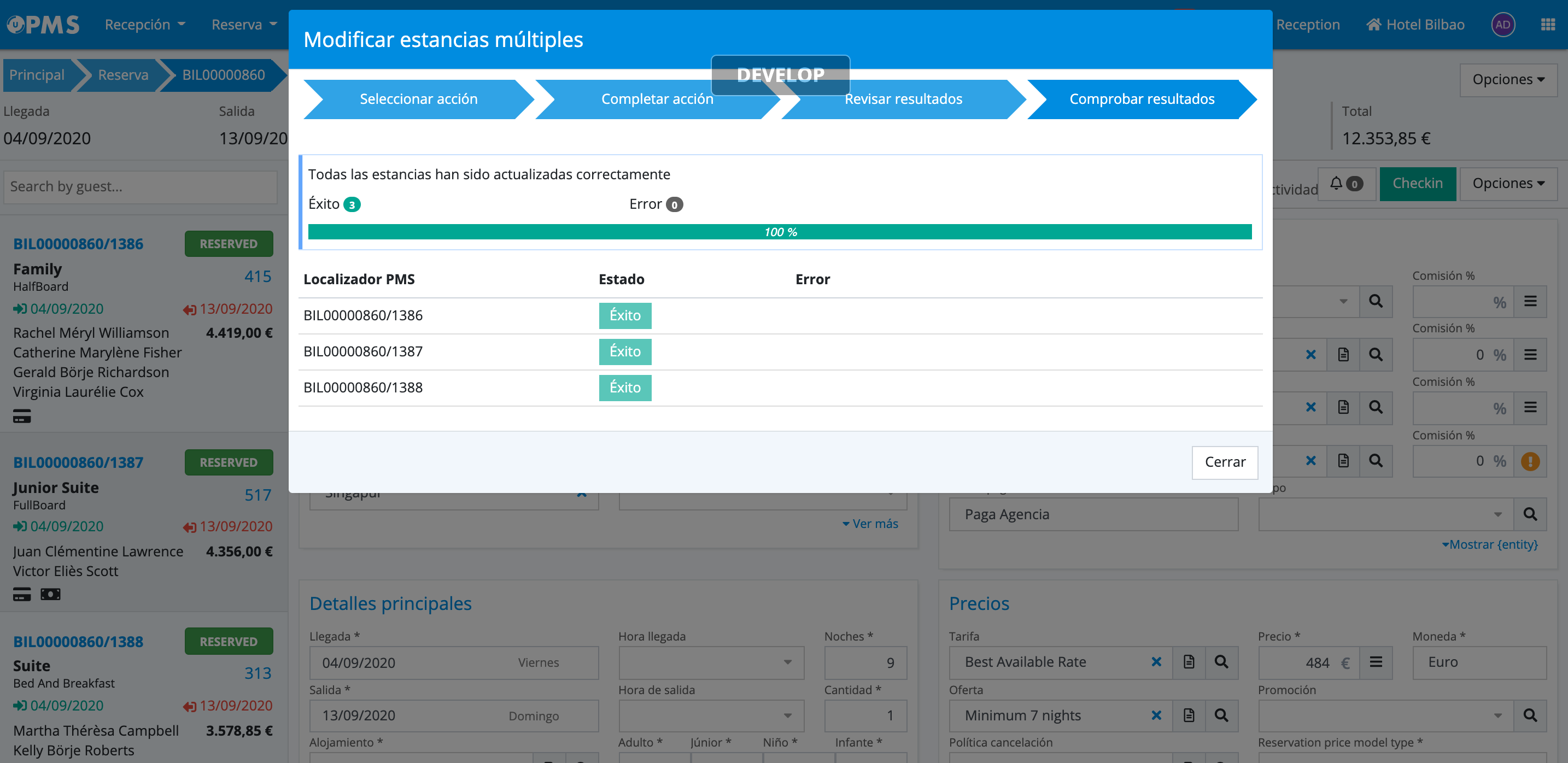Image resolution: width=1568 pixels, height=763 pixels.
Task: Close the dialog with the Cerrar button
Action: (x=1225, y=462)
